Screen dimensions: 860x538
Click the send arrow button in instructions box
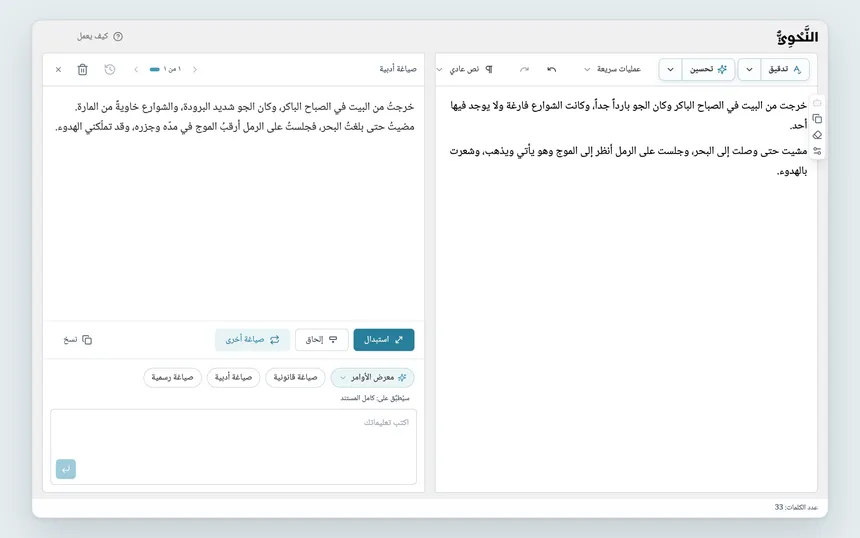click(66, 469)
